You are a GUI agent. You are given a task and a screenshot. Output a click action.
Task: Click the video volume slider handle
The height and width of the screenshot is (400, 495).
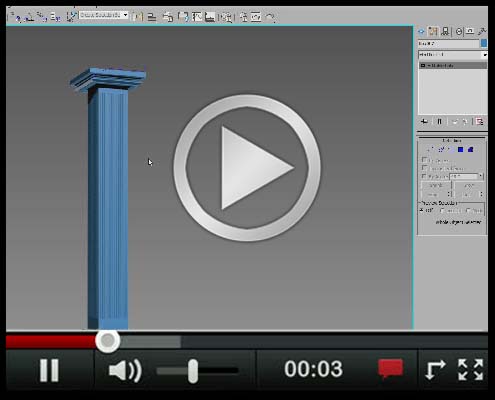click(x=193, y=371)
